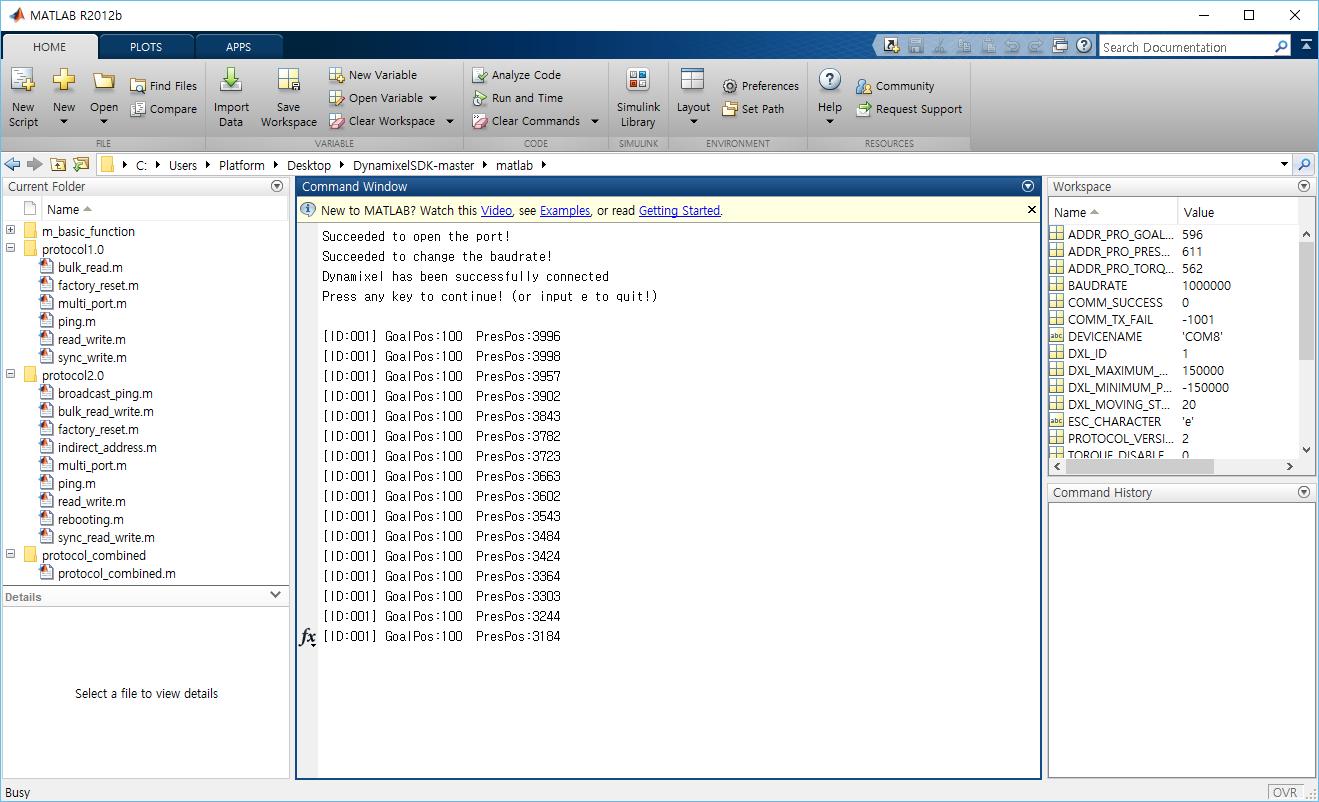Open the Getting Started link
This screenshot has height=802, width=1319.
coord(679,210)
